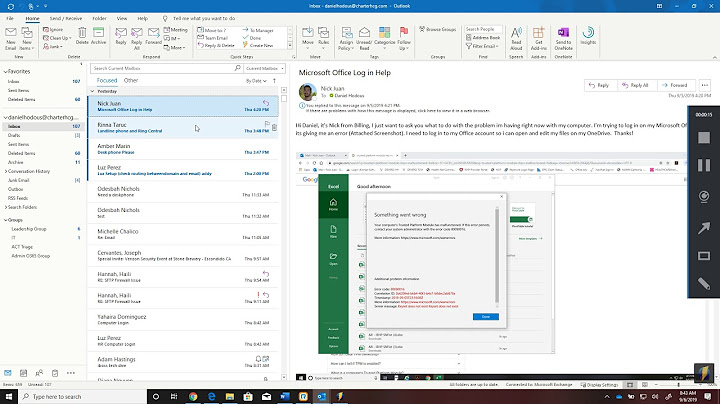Open the Address Book
720x404 pixels.
(x=483, y=38)
